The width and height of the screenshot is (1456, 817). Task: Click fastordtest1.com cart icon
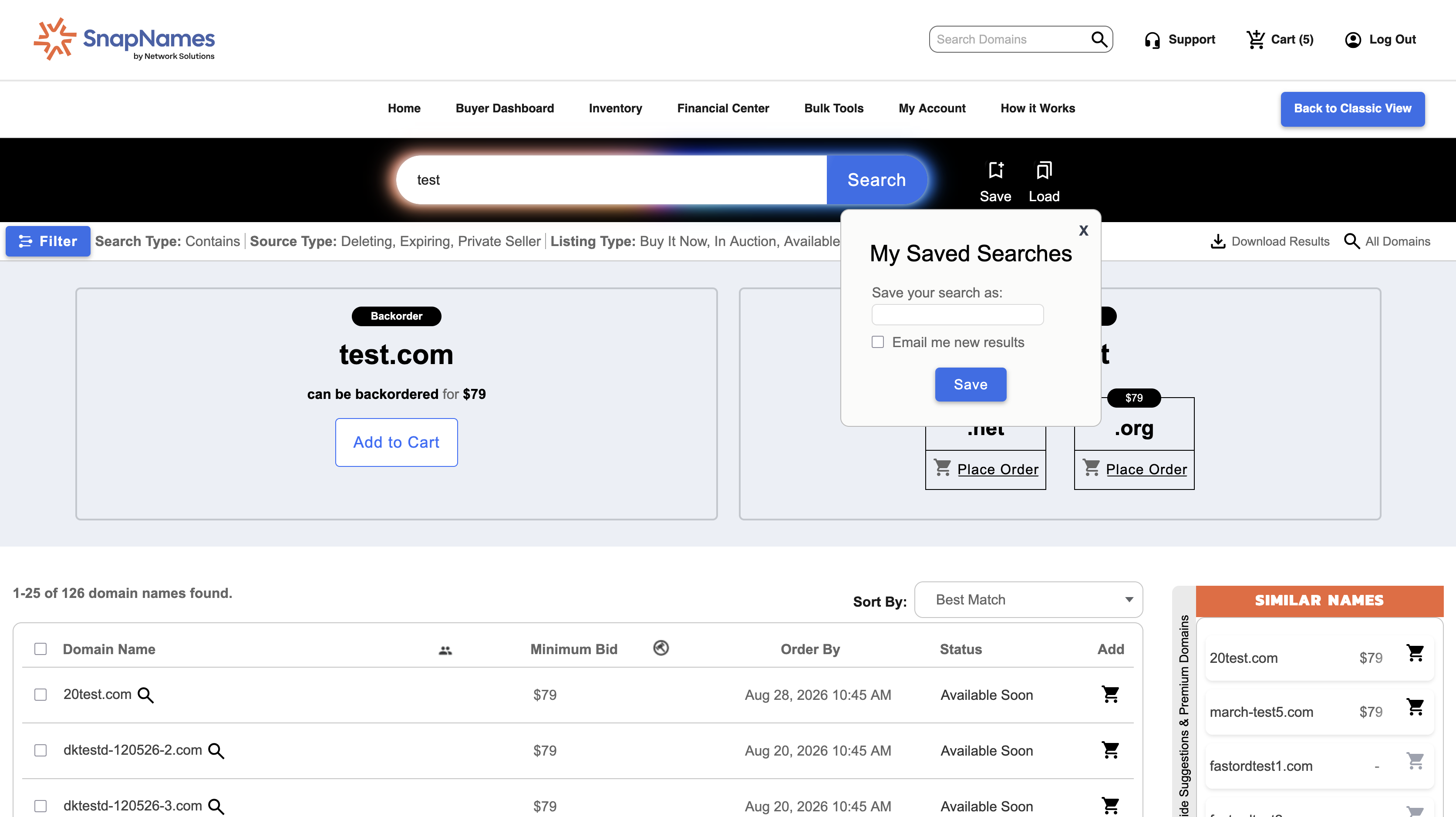click(1415, 761)
